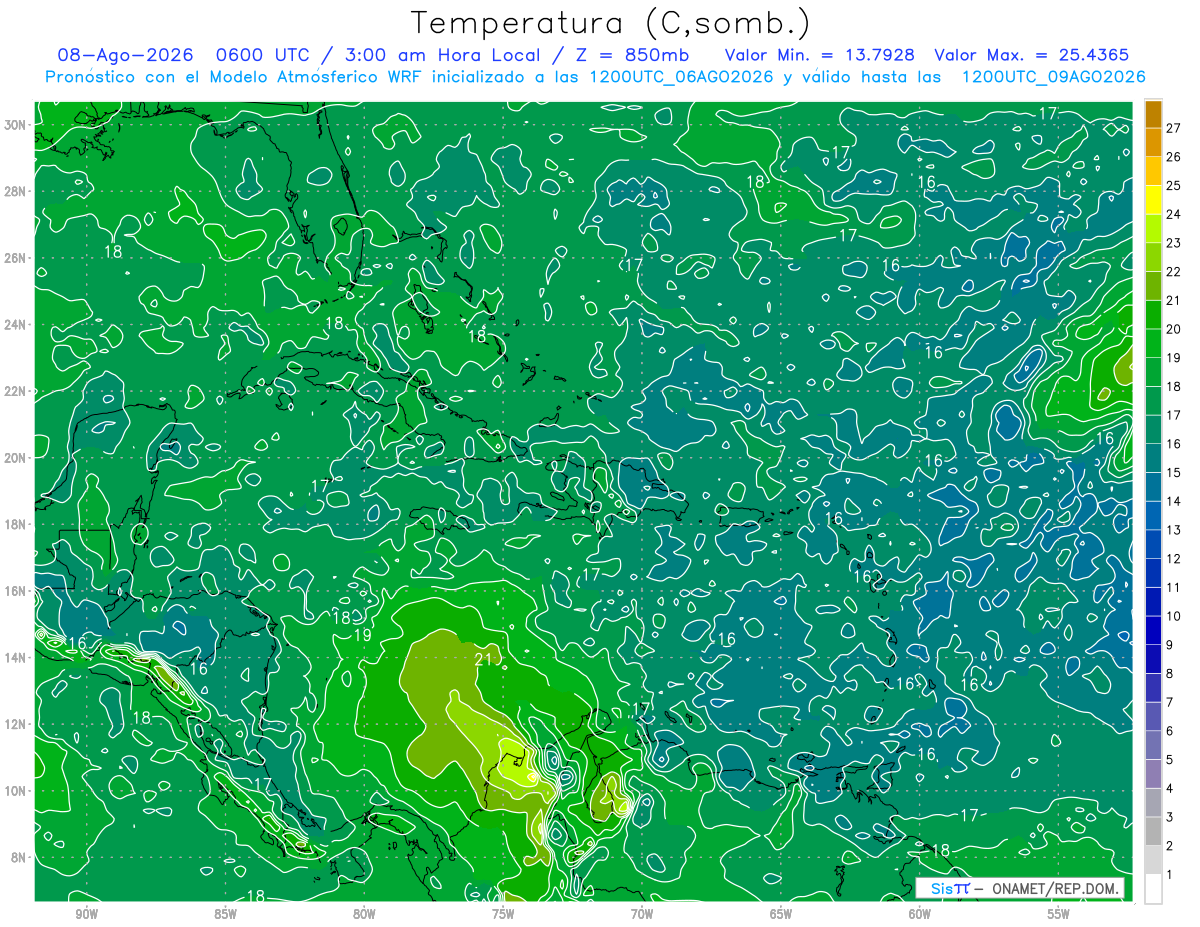
Task: Click the 55W longitude axis label
Action: 1059,914
